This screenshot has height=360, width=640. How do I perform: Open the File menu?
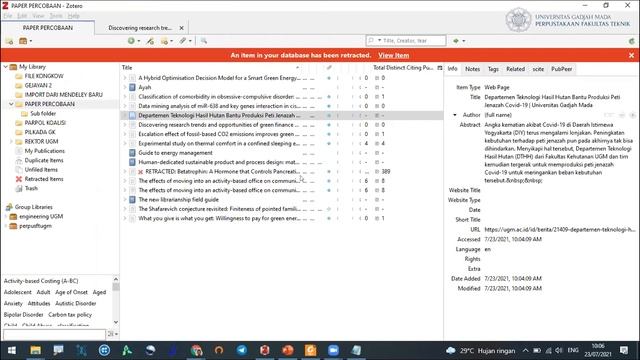8,16
